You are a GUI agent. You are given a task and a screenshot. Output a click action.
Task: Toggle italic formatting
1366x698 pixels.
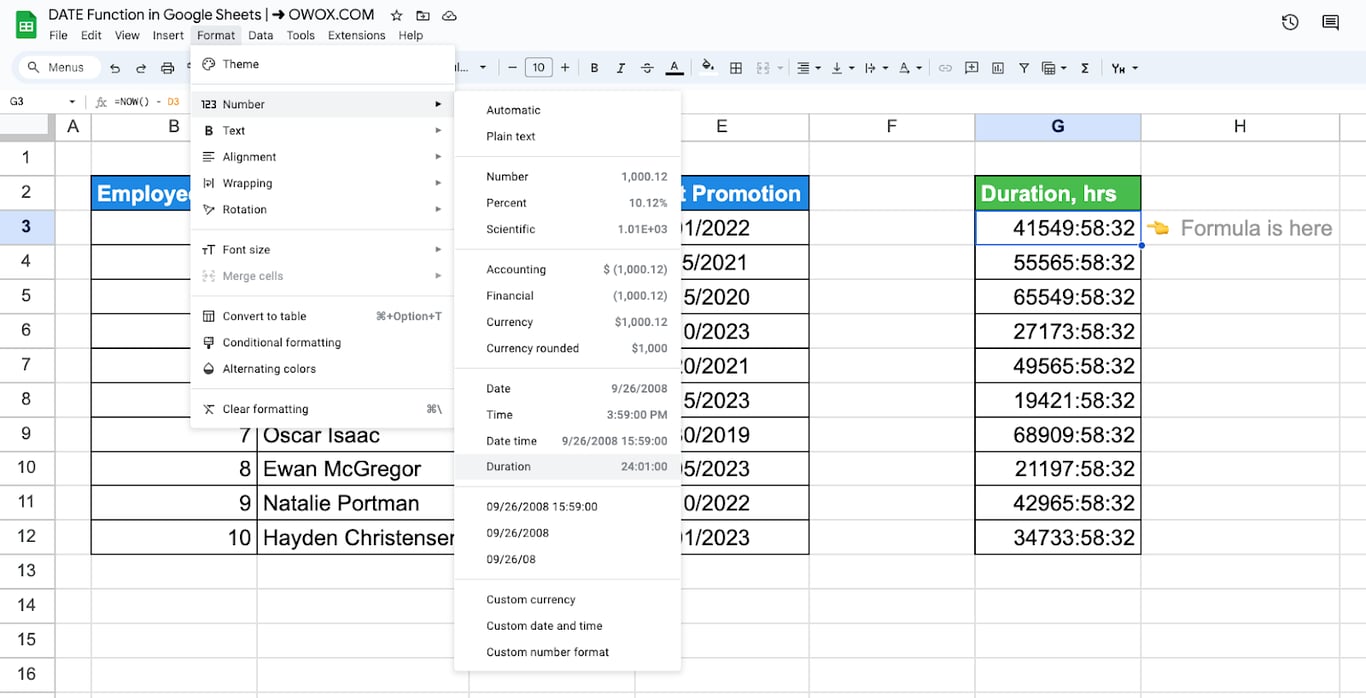(x=620, y=68)
